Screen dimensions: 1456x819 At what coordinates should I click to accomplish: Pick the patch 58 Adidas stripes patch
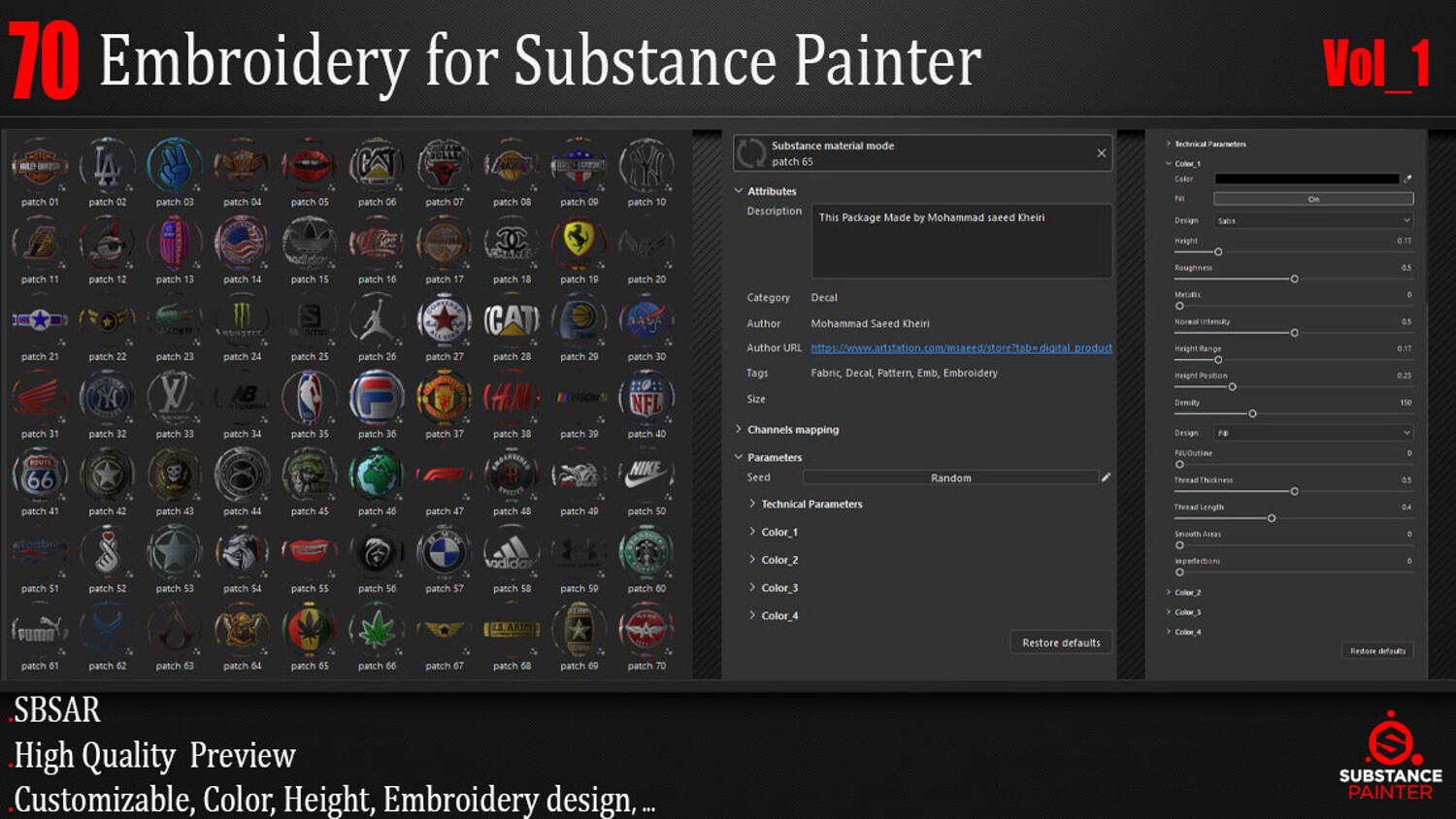pos(512,552)
